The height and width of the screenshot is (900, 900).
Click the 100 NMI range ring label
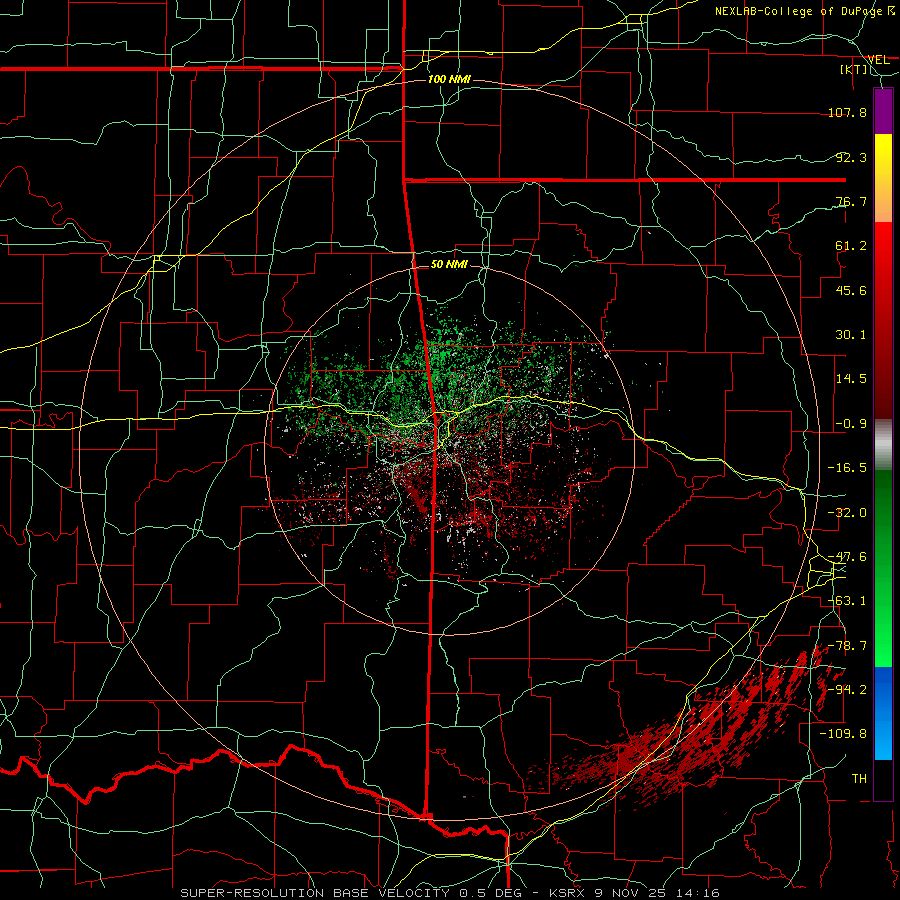(x=449, y=79)
